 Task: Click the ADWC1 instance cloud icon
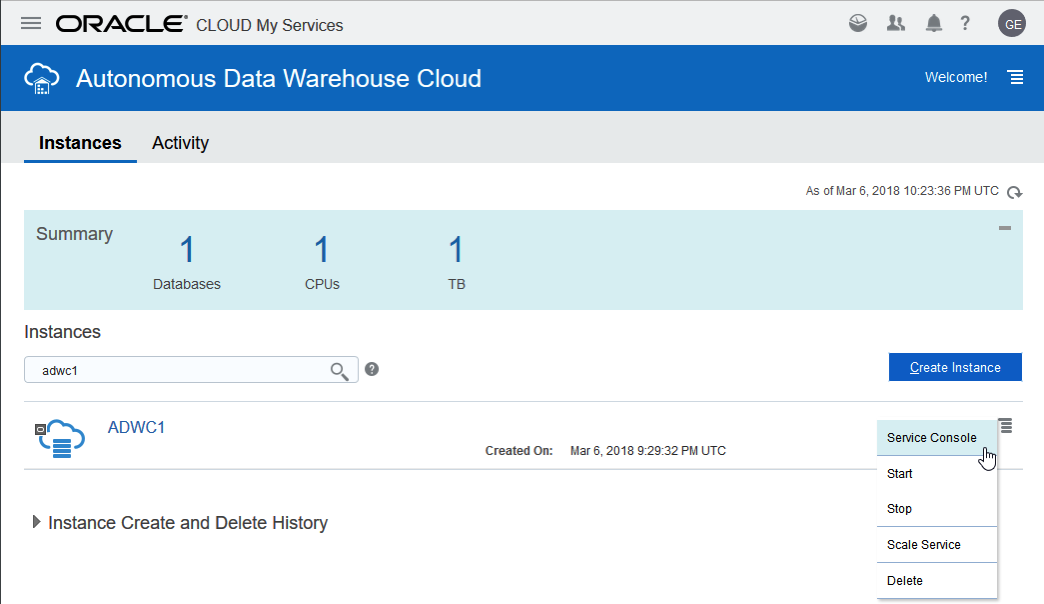click(x=60, y=438)
